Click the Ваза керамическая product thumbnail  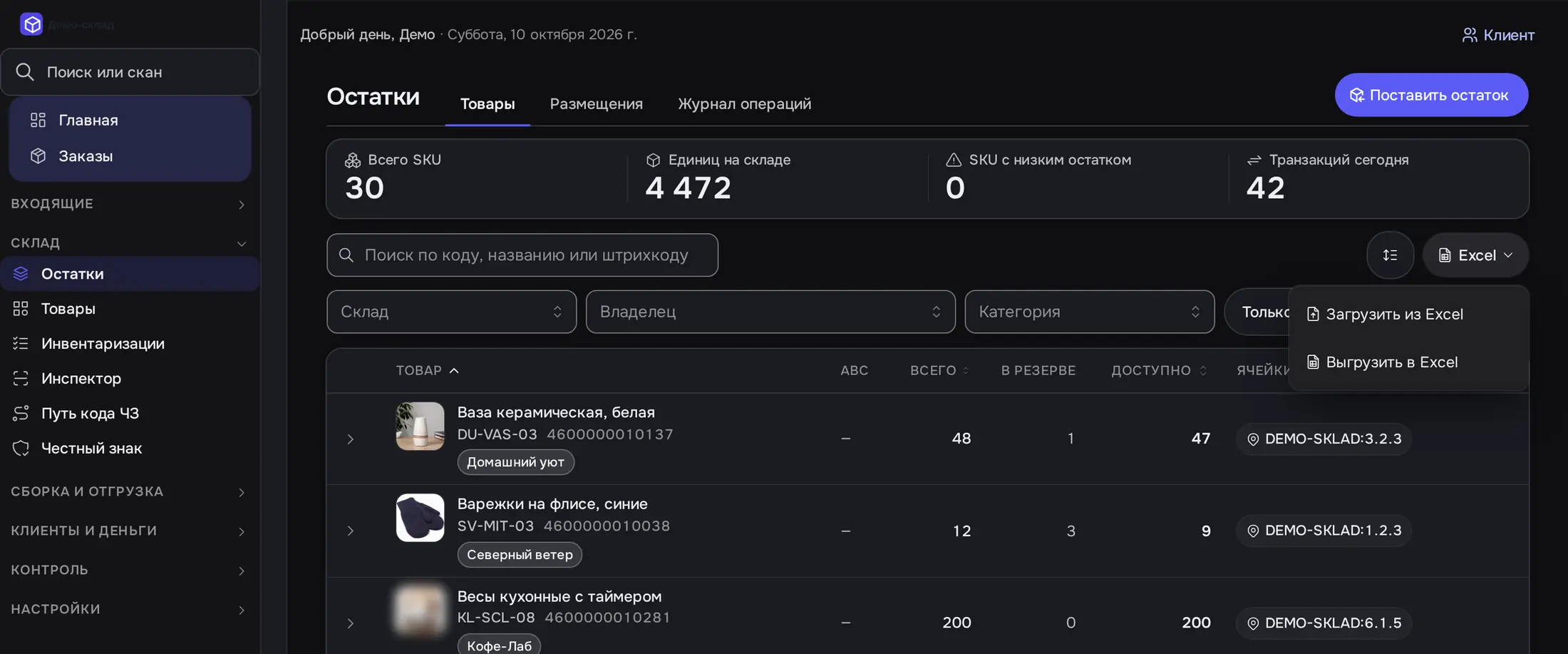420,426
